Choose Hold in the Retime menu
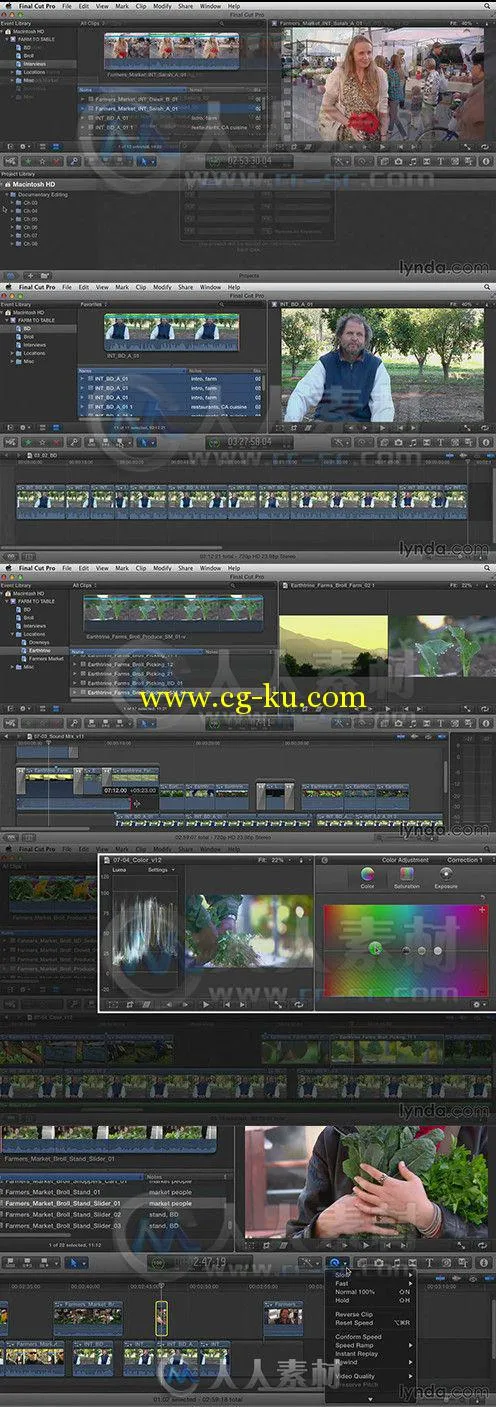This screenshot has height=1407, width=496. coord(342,1301)
